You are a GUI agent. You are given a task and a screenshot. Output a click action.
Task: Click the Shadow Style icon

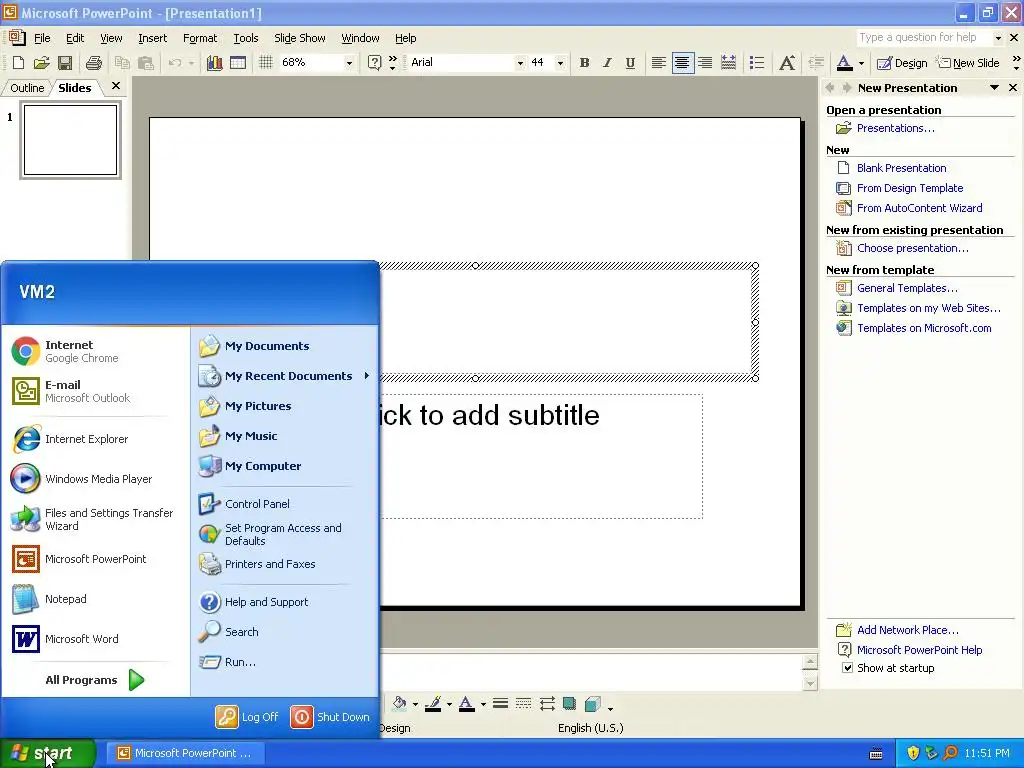point(569,703)
